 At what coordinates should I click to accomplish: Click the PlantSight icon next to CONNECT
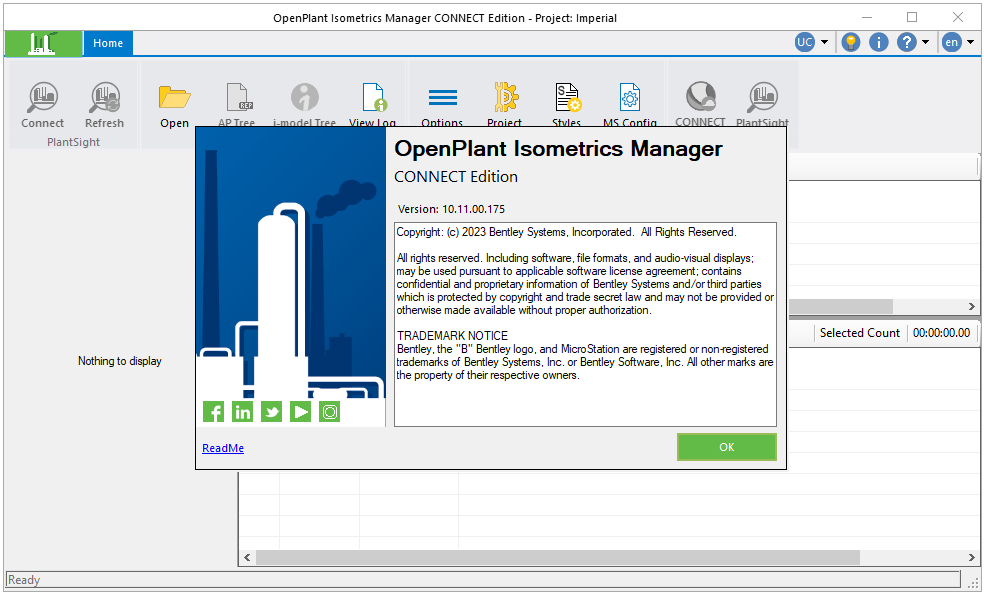[762, 98]
